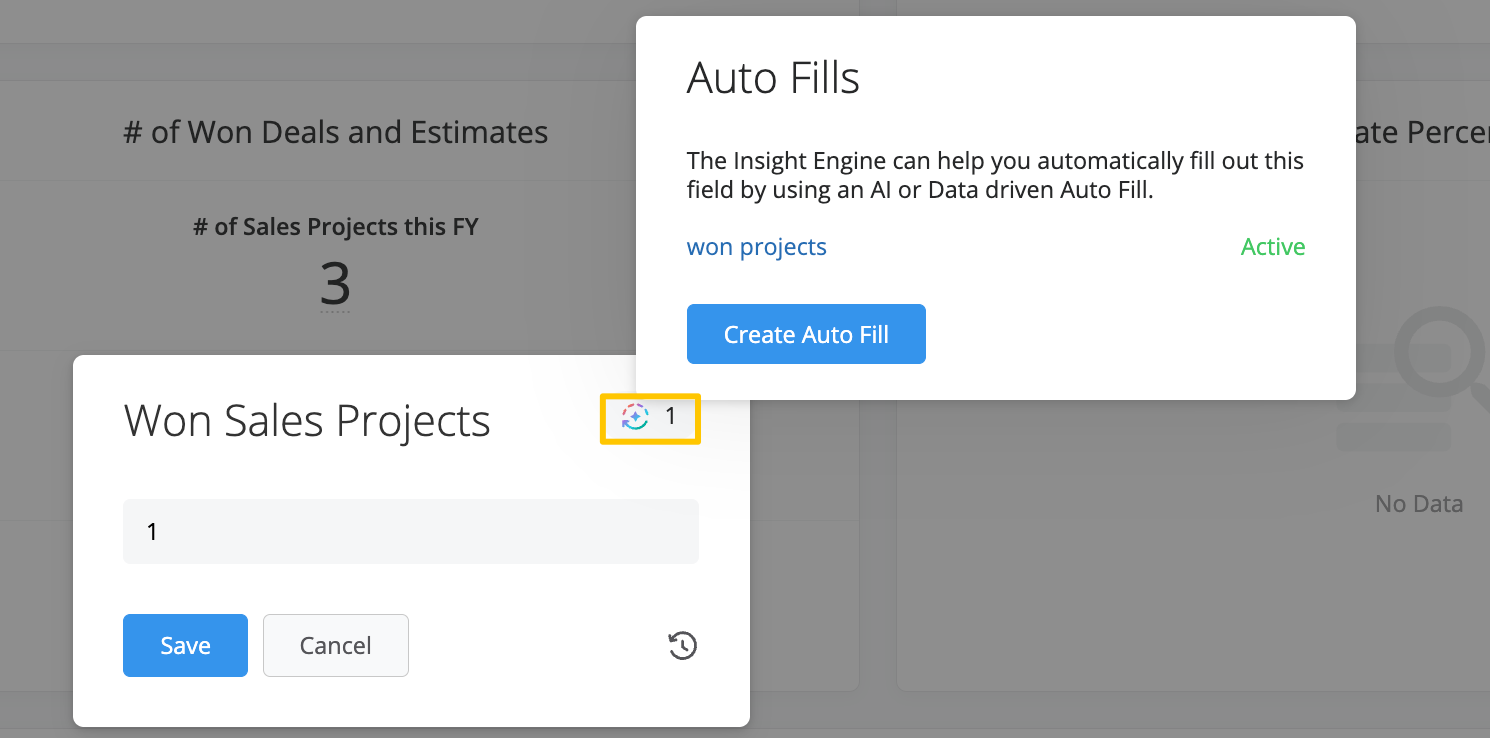This screenshot has width=1490, height=738.
Task: Focus the Won Sales Projects value field
Action: coord(410,532)
